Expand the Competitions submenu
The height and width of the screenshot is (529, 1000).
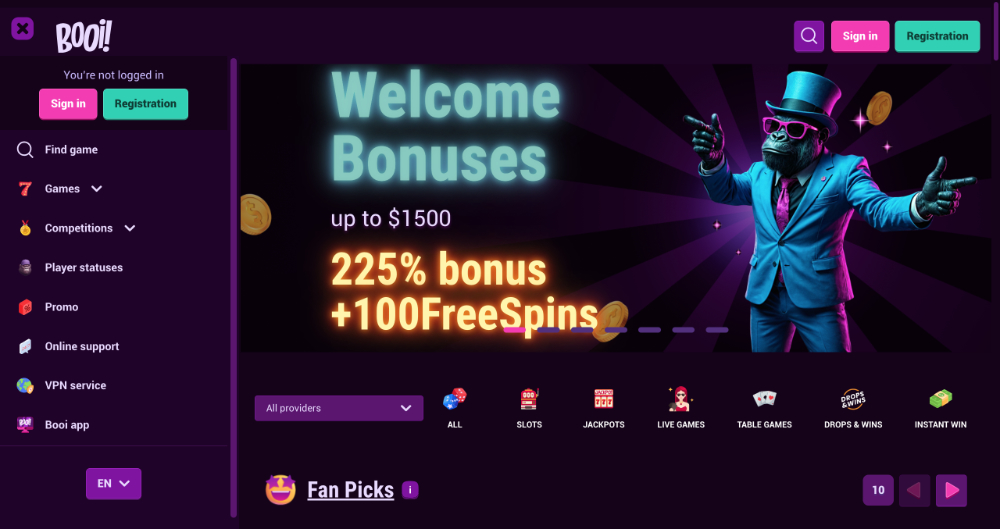[129, 228]
